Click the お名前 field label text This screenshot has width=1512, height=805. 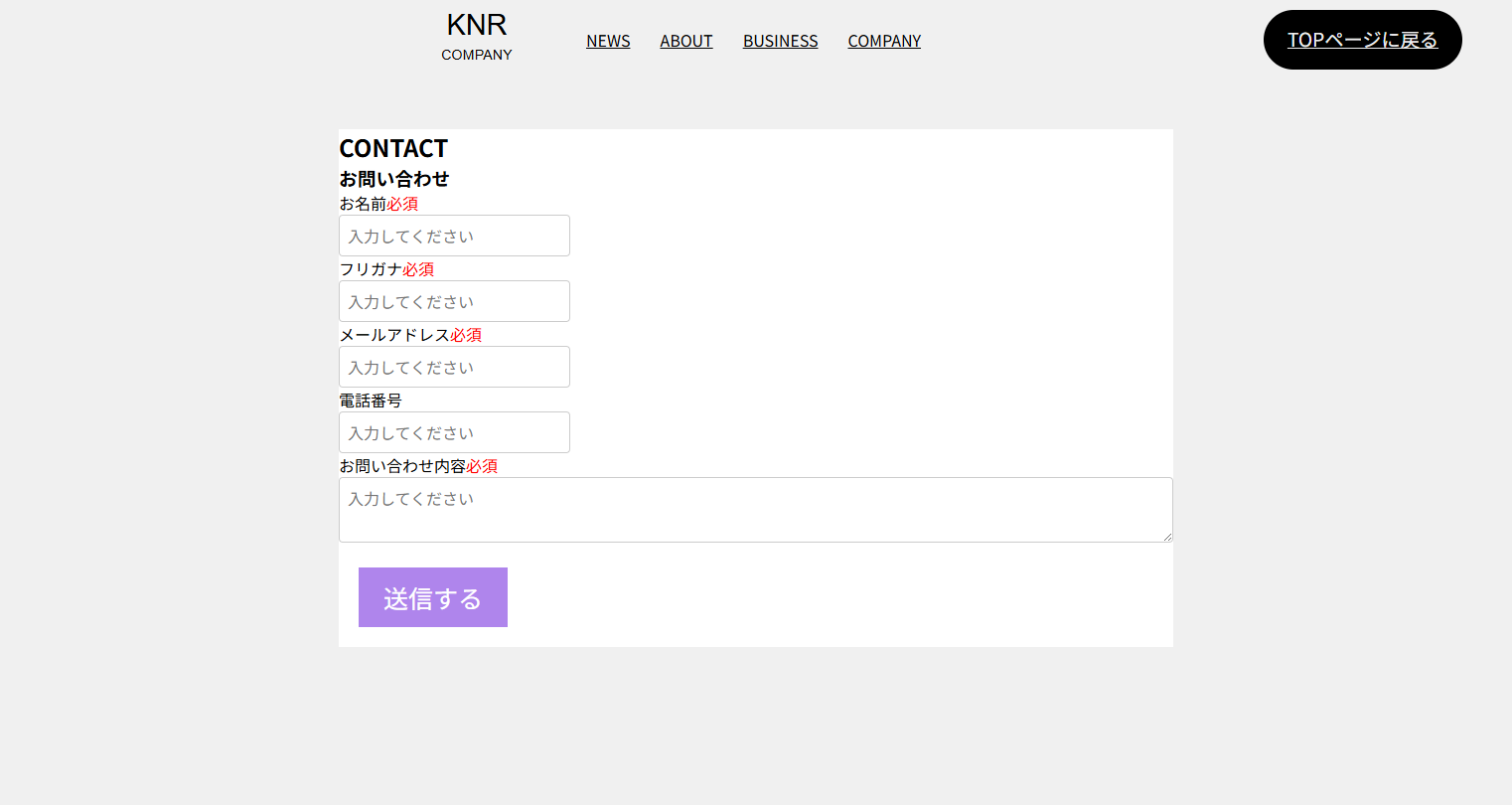[363, 204]
